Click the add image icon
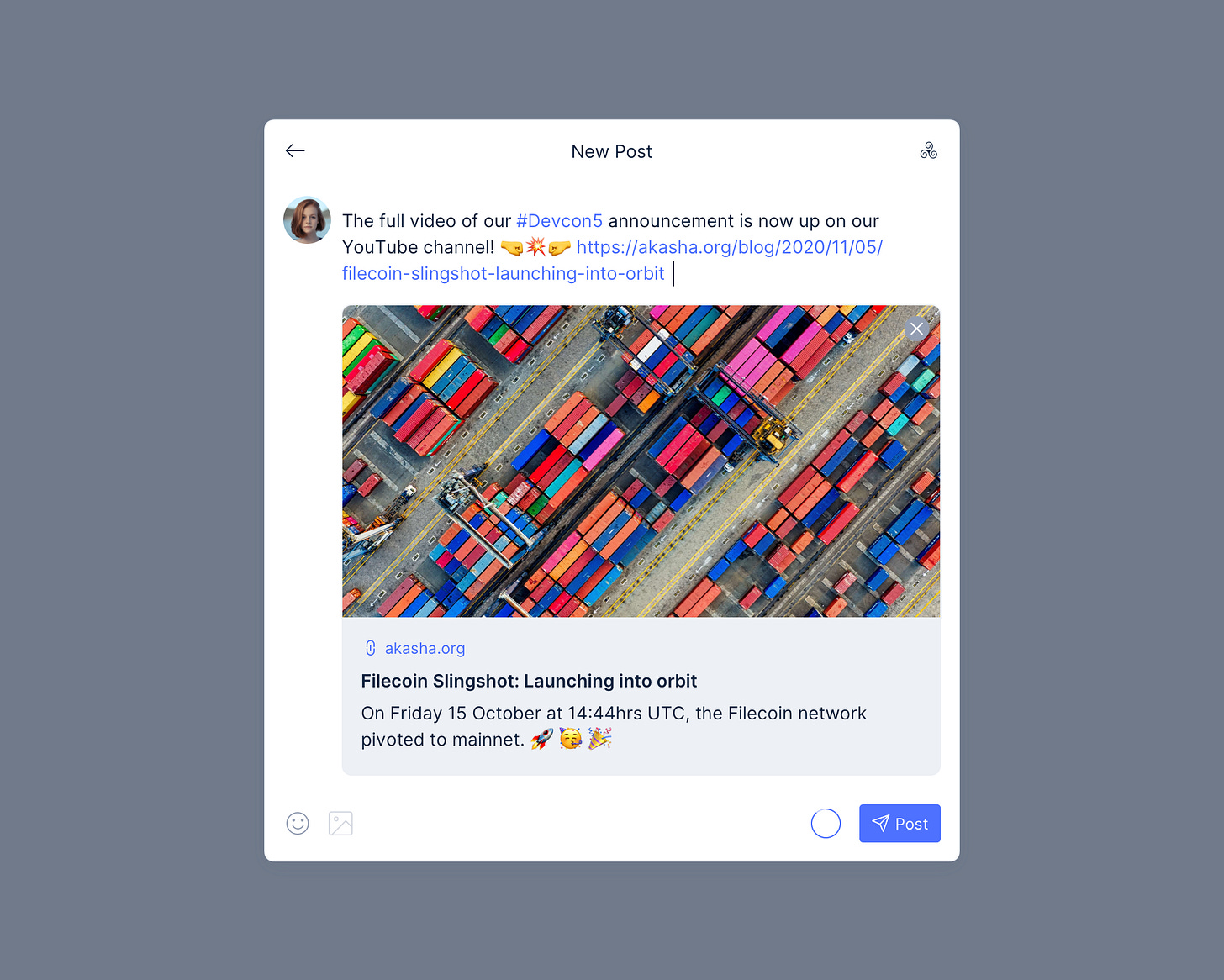Image resolution: width=1224 pixels, height=980 pixels. tap(340, 824)
